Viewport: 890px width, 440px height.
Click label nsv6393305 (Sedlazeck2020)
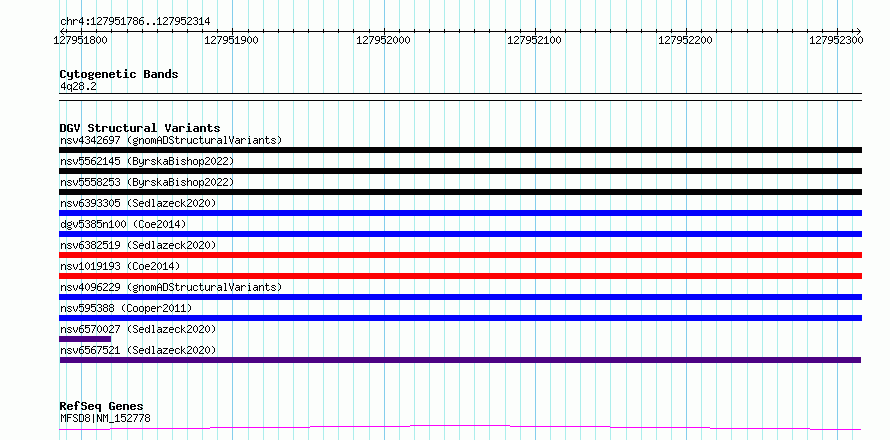[138, 203]
